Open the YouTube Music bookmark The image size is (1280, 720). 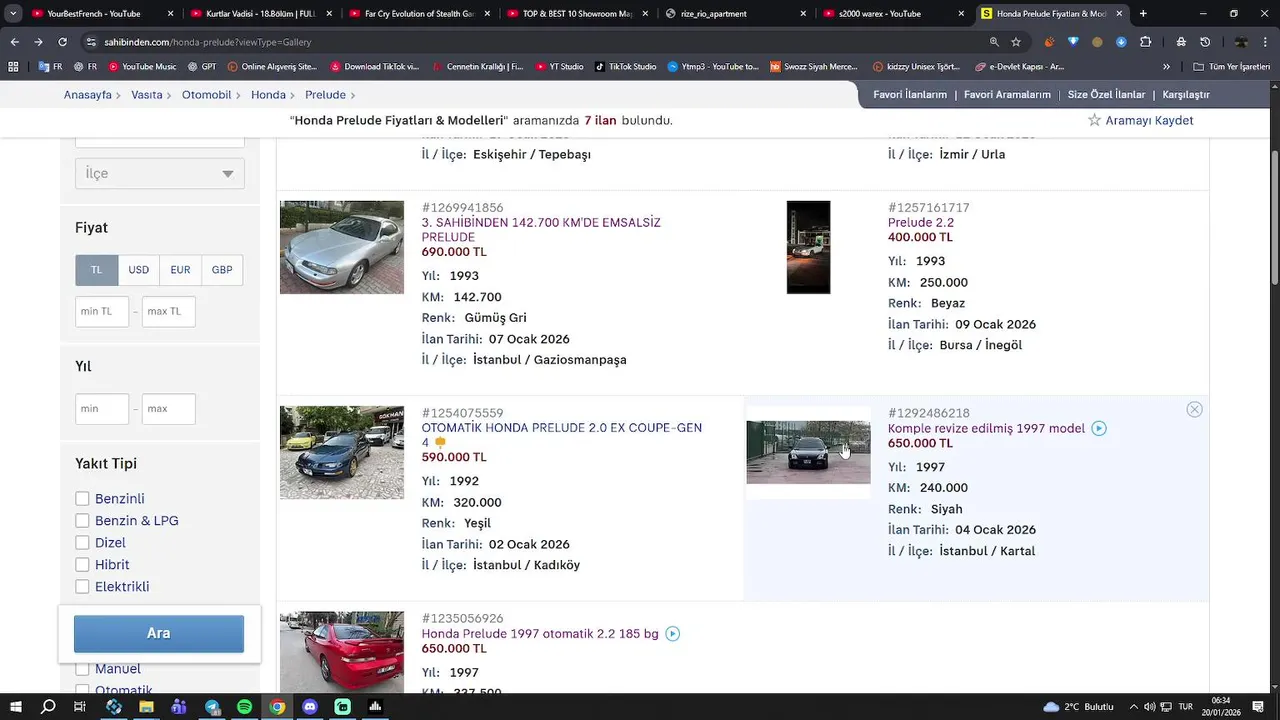click(142, 67)
